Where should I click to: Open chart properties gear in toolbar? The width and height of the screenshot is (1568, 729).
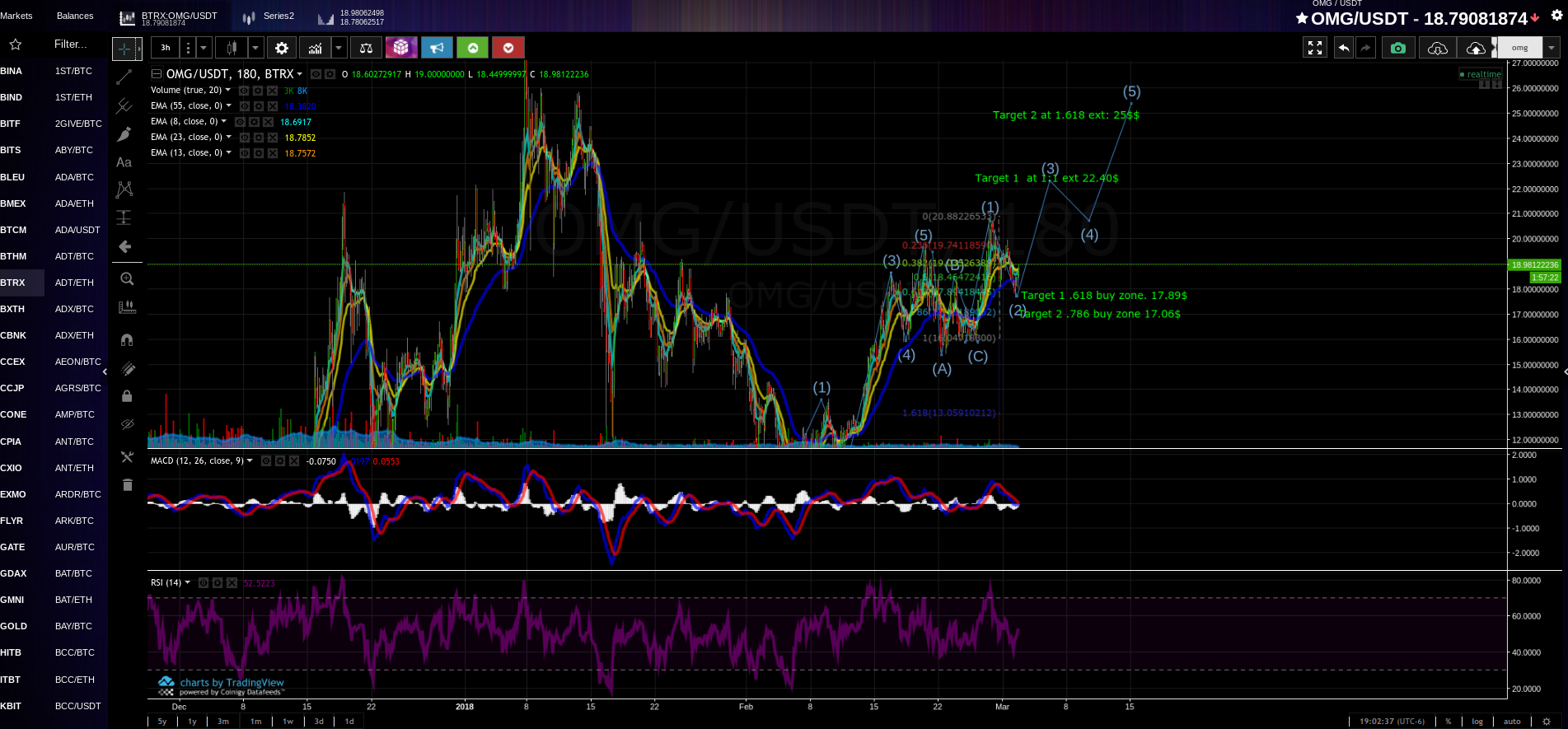point(282,48)
